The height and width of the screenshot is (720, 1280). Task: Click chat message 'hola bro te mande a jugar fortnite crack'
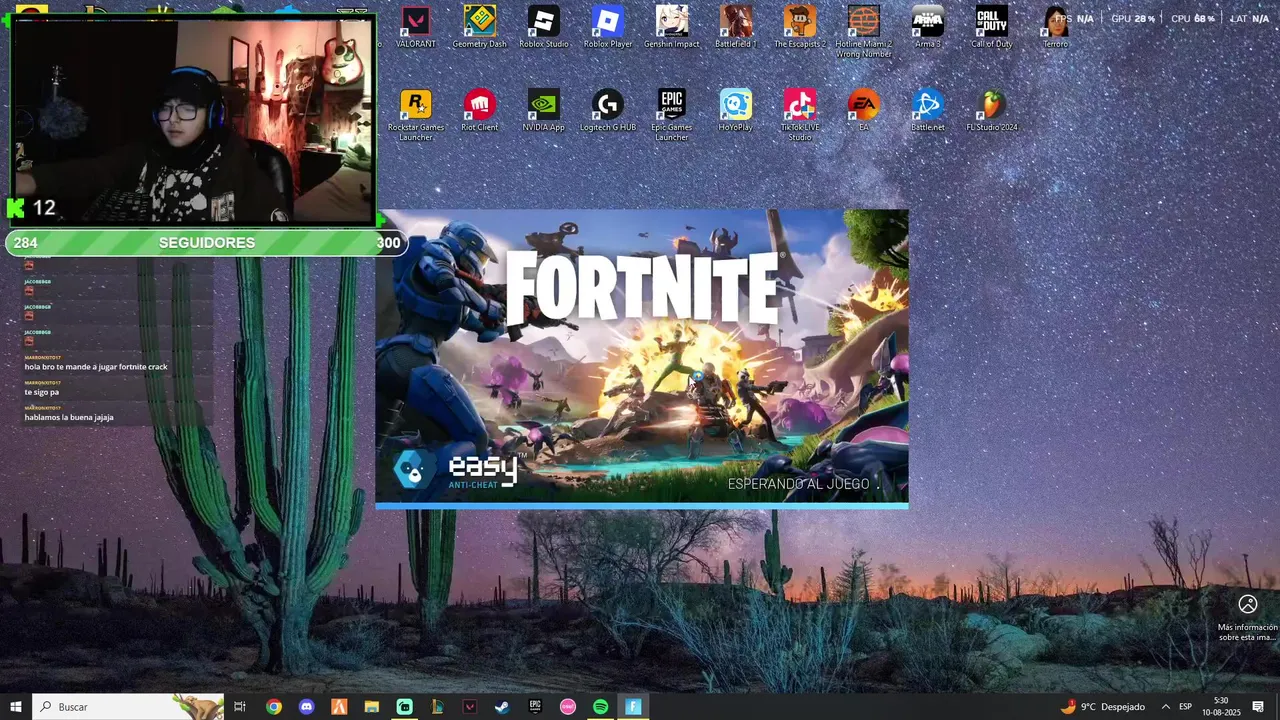coord(96,367)
